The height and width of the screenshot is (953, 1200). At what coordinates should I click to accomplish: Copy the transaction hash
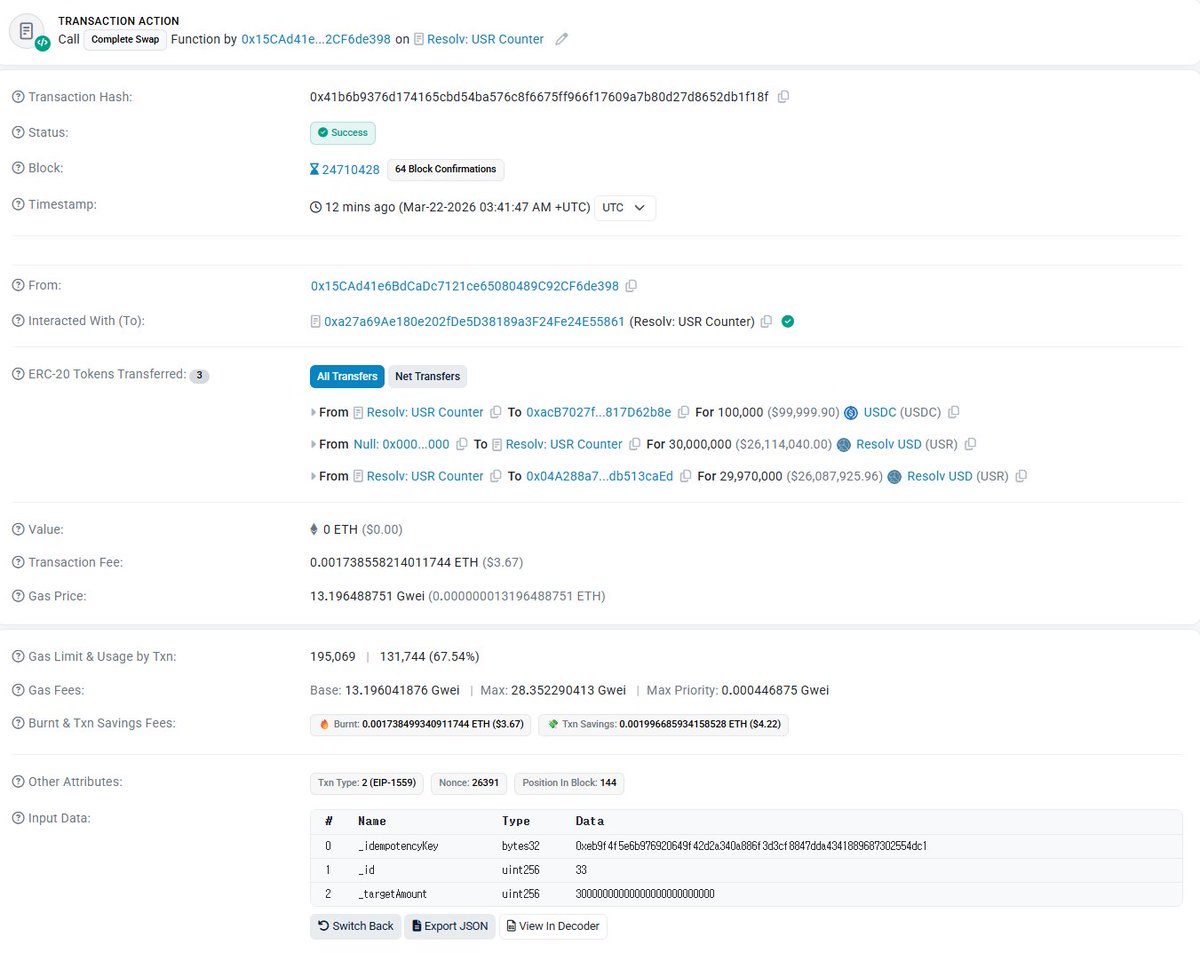click(783, 96)
